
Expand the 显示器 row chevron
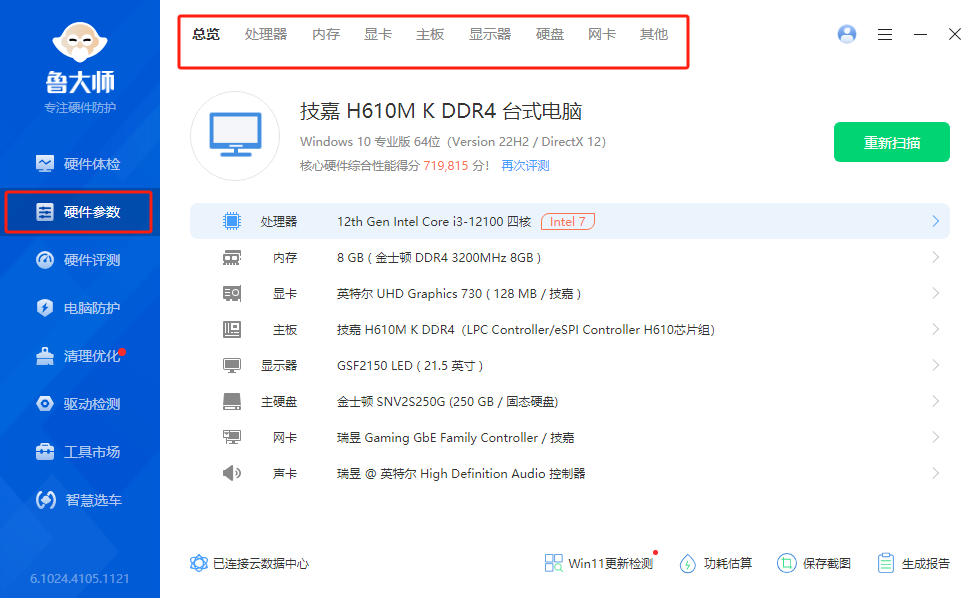pos(935,365)
